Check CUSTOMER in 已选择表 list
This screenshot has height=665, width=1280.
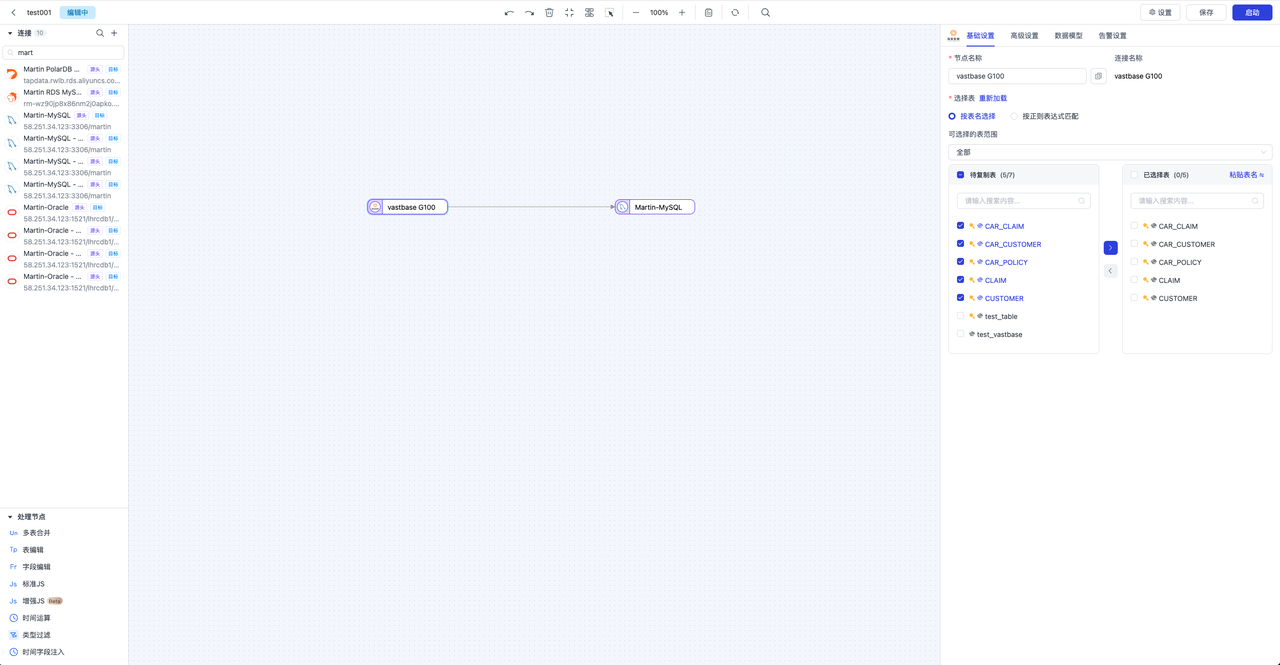(1134, 298)
